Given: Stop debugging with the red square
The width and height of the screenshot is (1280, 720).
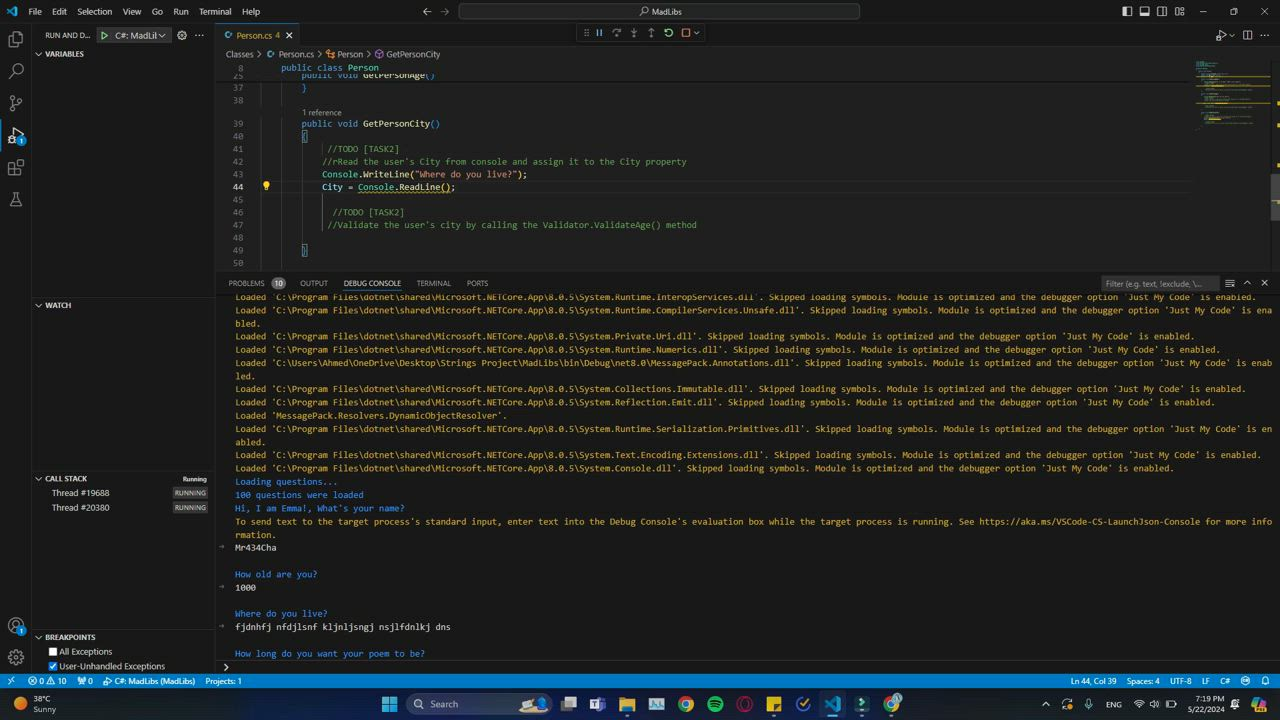Looking at the screenshot, I should [x=686, y=33].
